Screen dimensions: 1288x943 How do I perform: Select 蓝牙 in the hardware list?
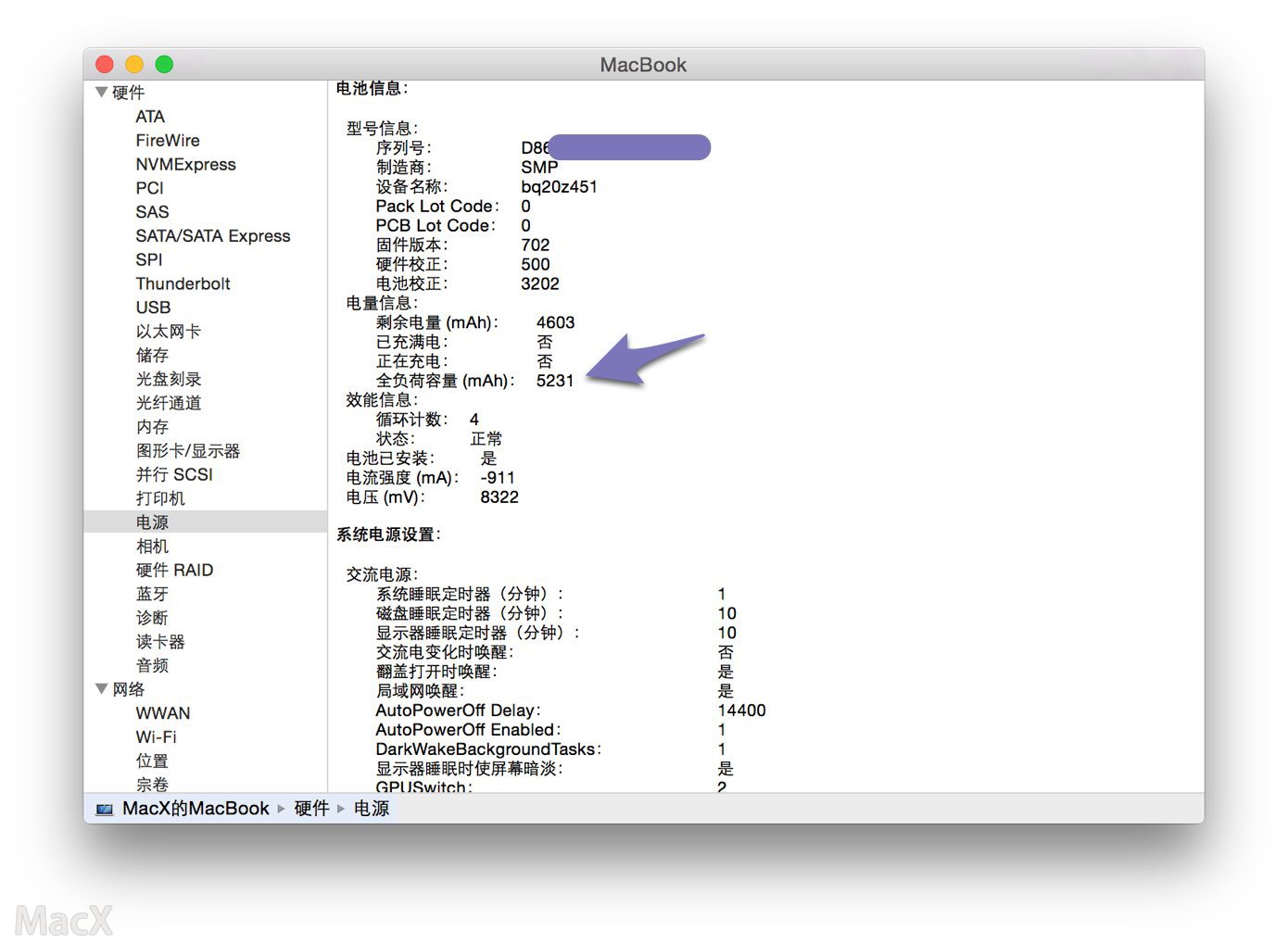[x=152, y=595]
